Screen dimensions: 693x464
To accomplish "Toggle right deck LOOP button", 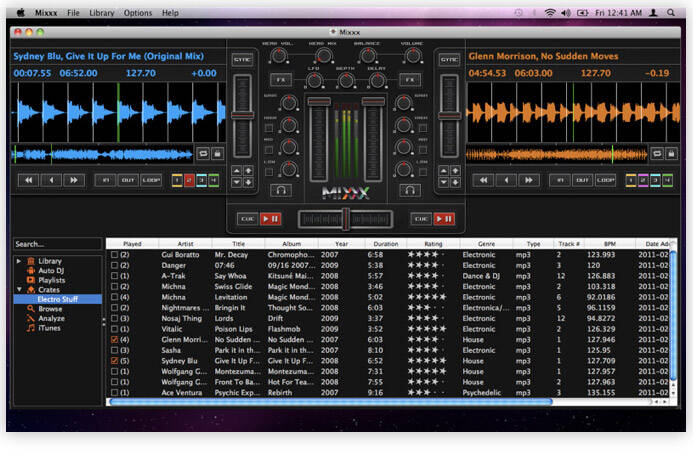I will point(605,180).
